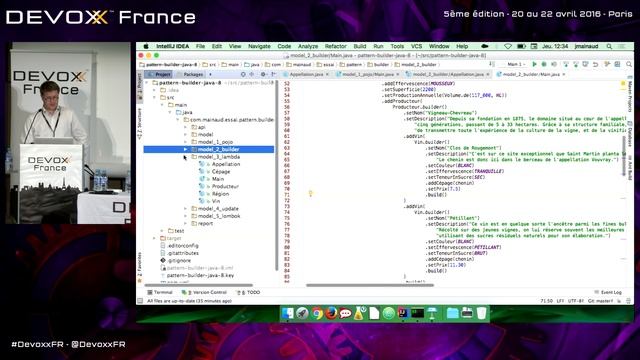640x360 pixels.
Task: Click the UTF-8 encoding widget in status bar
Action: [x=576, y=301]
